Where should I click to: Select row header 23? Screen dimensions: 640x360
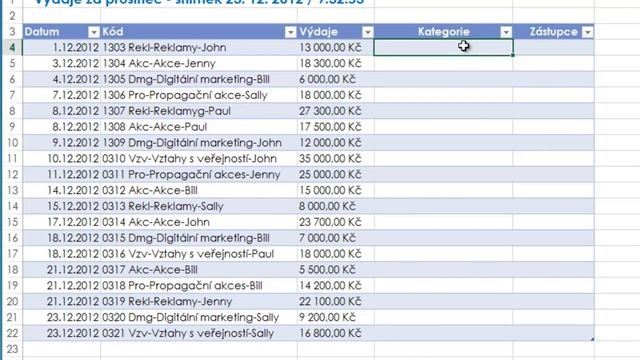[12, 349]
